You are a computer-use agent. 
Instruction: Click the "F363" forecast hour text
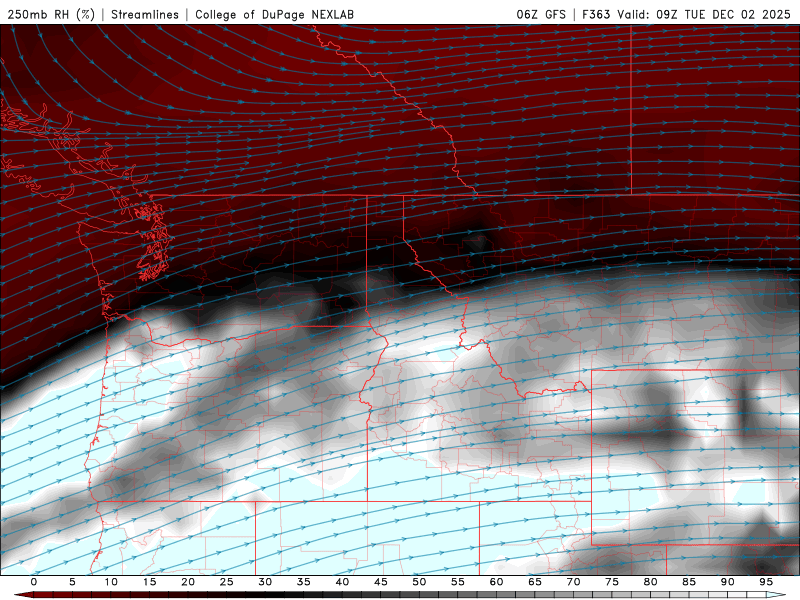point(597,14)
